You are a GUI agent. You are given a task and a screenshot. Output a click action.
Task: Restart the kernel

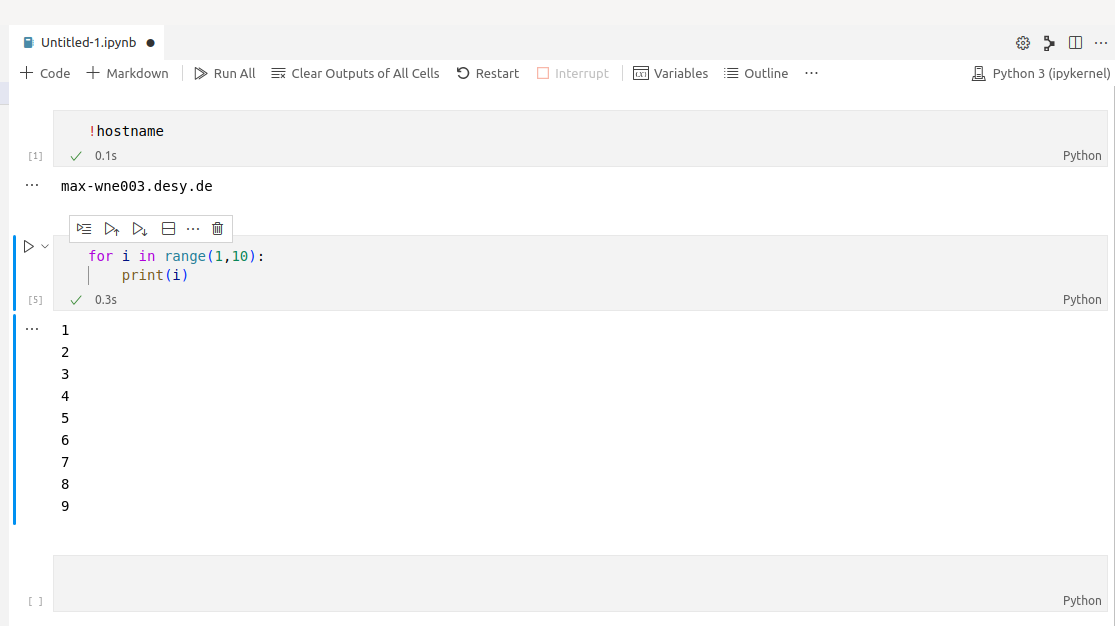[x=488, y=73]
